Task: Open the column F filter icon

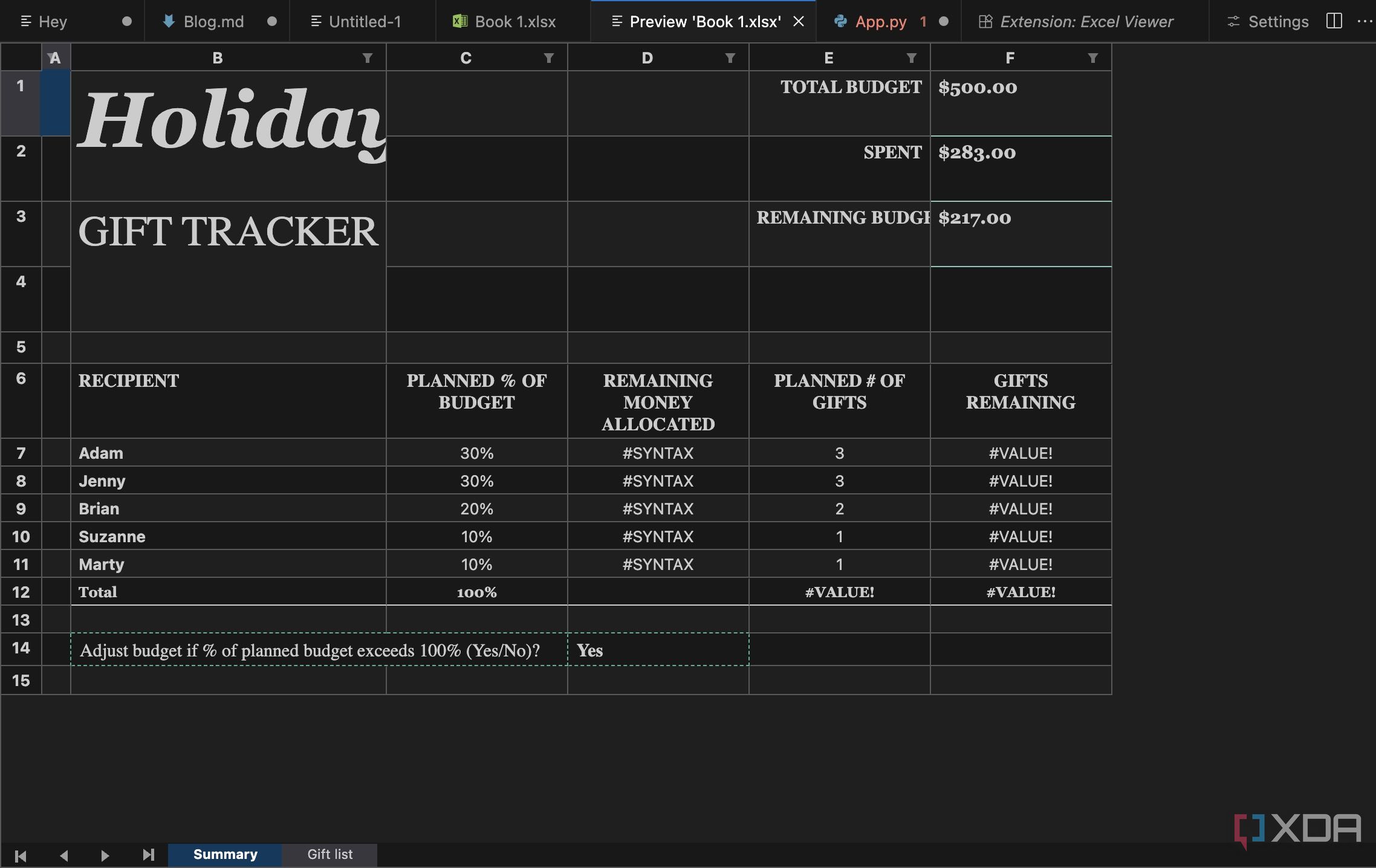Action: coord(1092,58)
